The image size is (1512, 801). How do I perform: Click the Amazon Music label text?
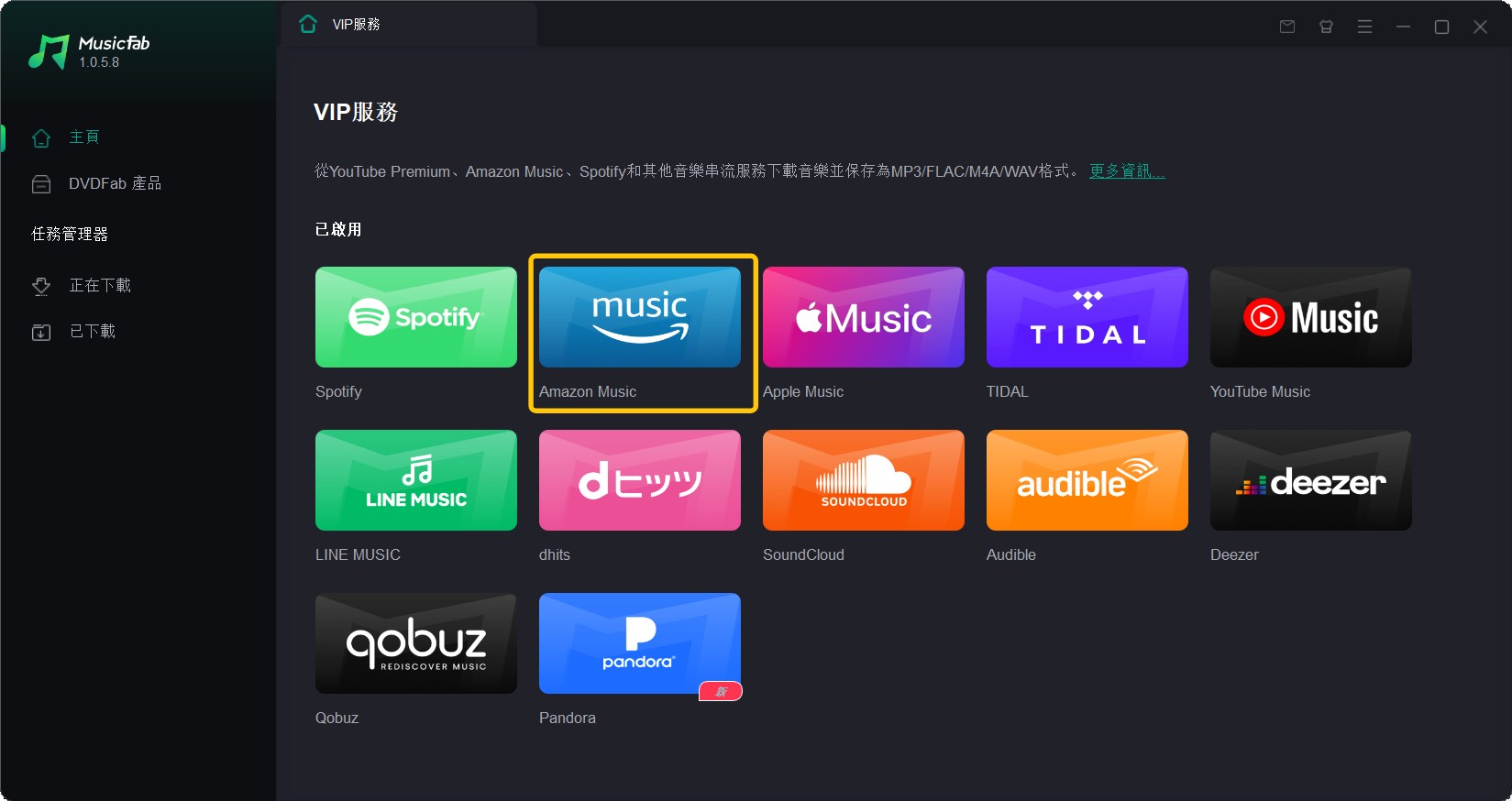coord(588,391)
